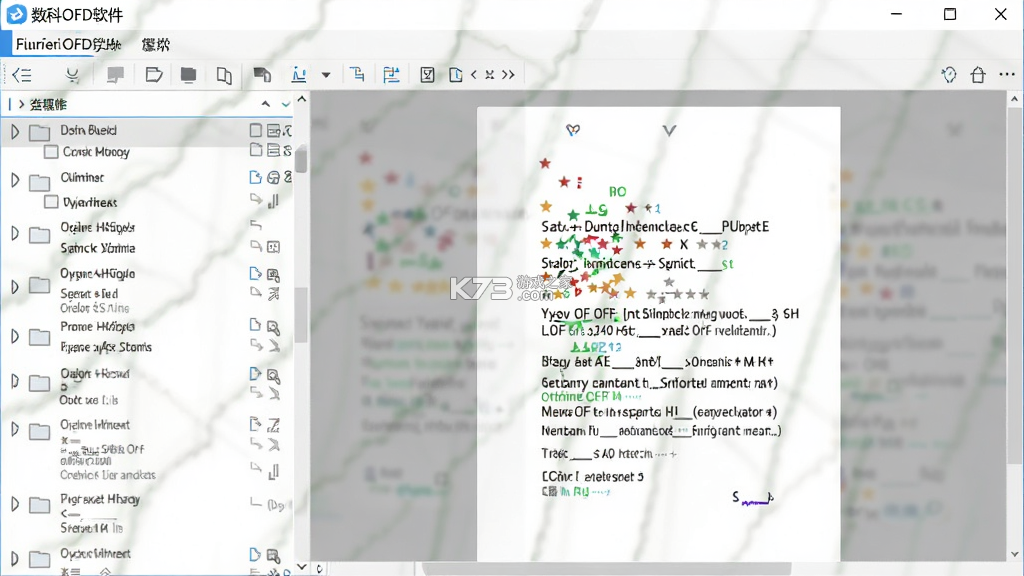This screenshot has width=1024, height=576.
Task: Go to next page with double chevron
Action: point(508,75)
